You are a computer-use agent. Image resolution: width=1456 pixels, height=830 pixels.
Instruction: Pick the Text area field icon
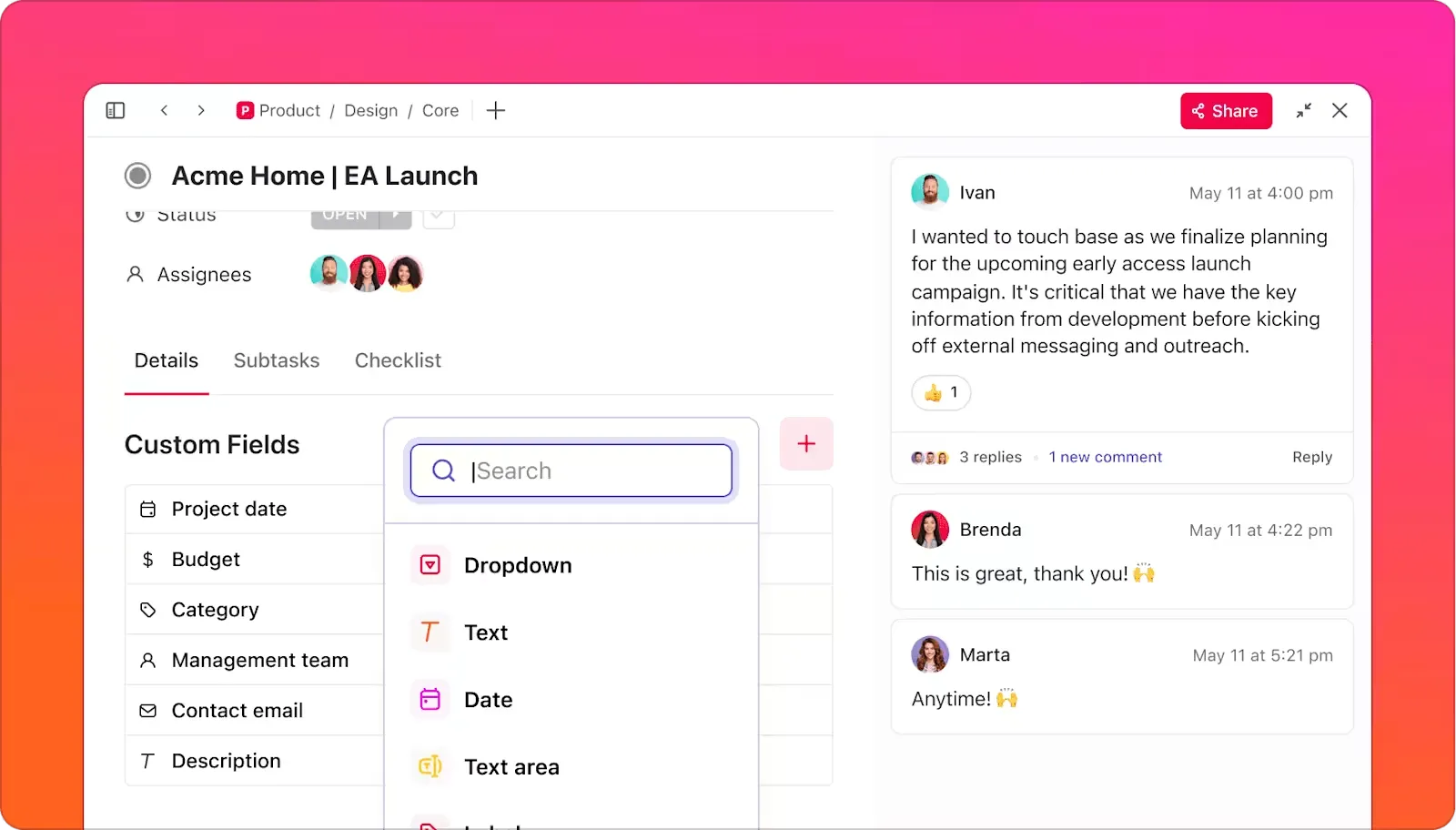[x=430, y=766]
